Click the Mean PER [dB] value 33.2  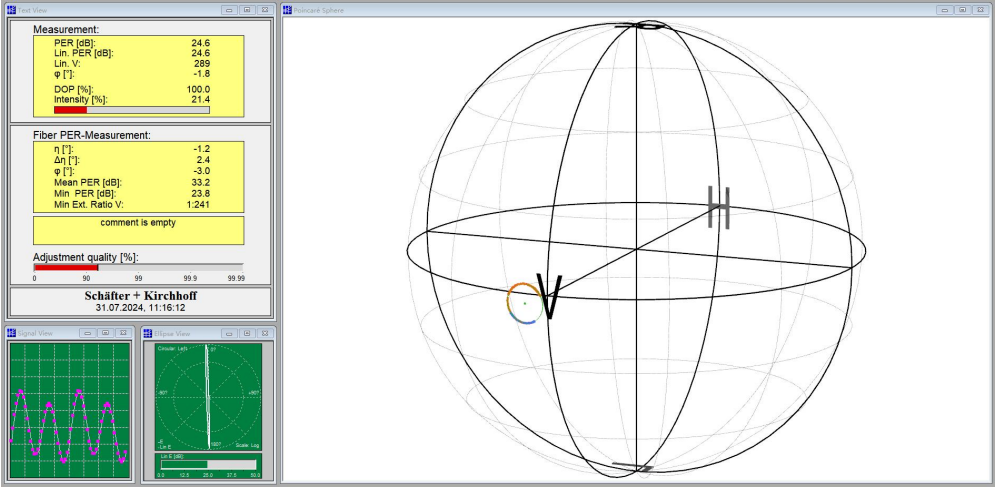point(201,182)
